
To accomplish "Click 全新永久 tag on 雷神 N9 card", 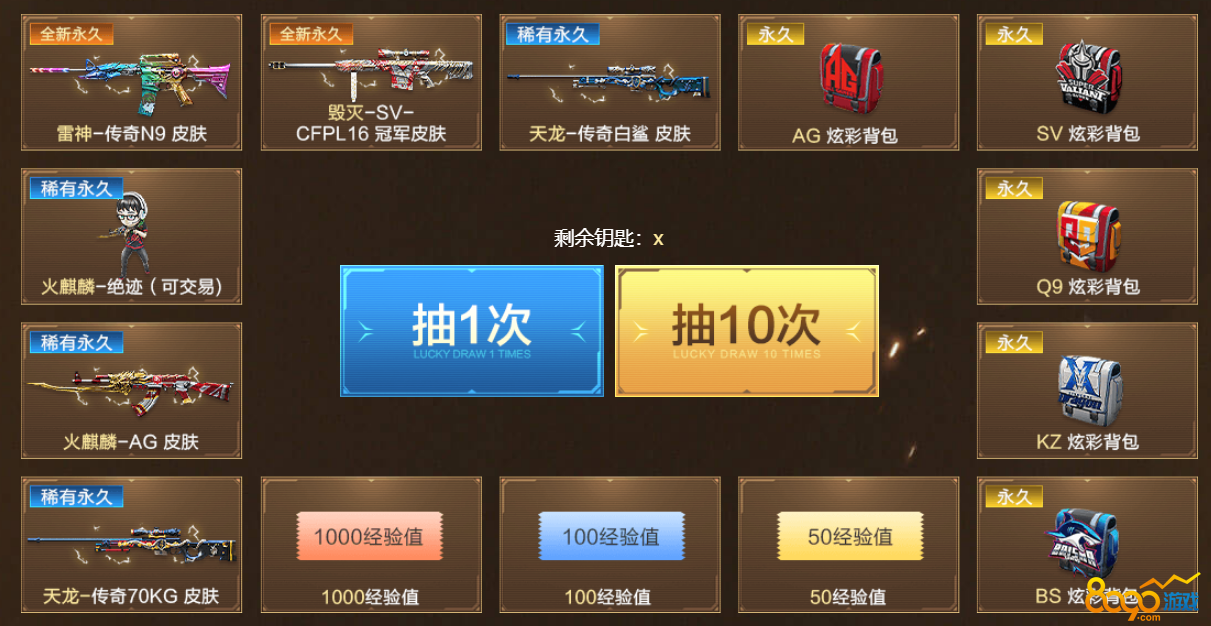I will pos(71,34).
